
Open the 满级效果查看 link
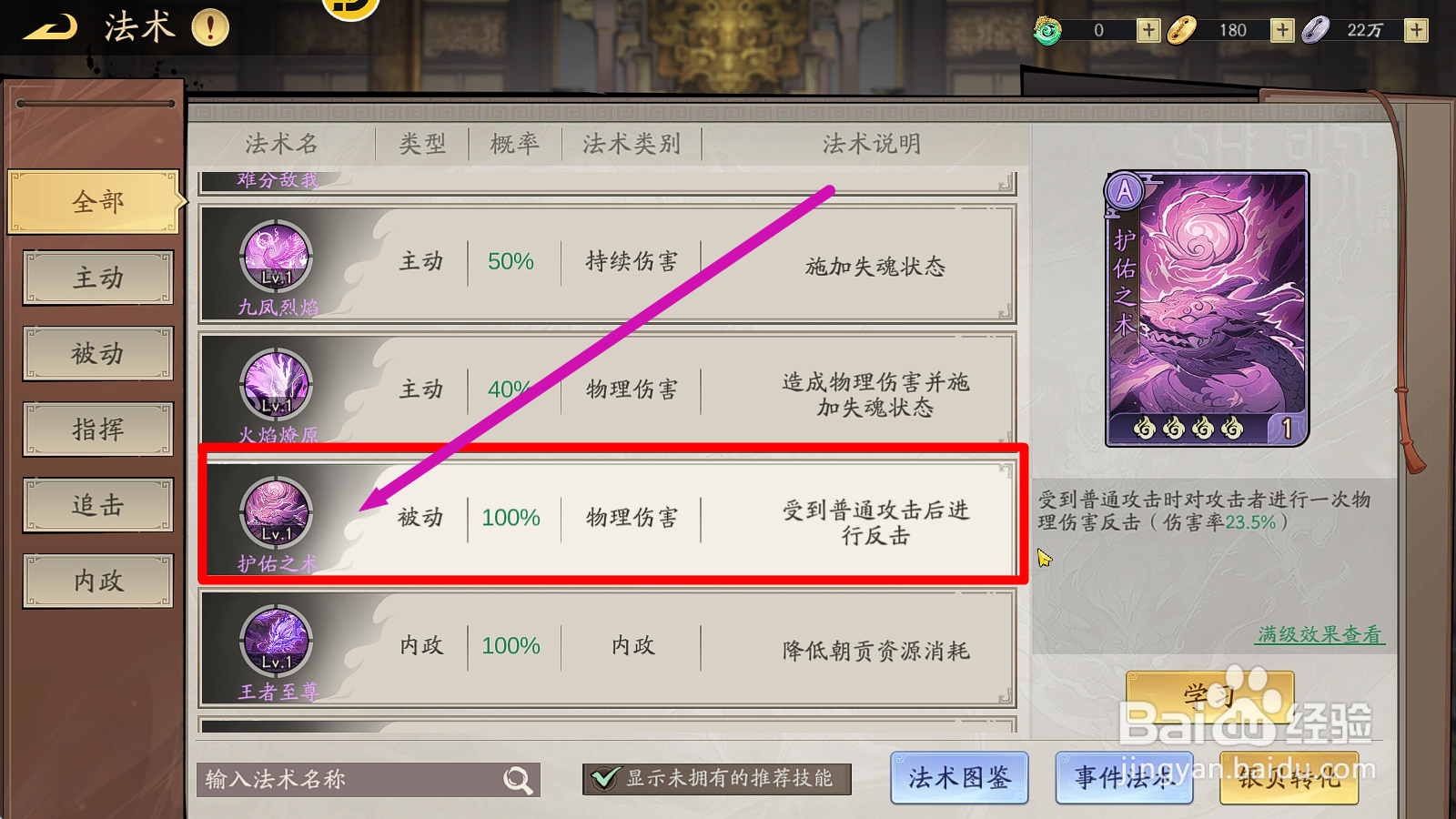pyautogui.click(x=1319, y=634)
